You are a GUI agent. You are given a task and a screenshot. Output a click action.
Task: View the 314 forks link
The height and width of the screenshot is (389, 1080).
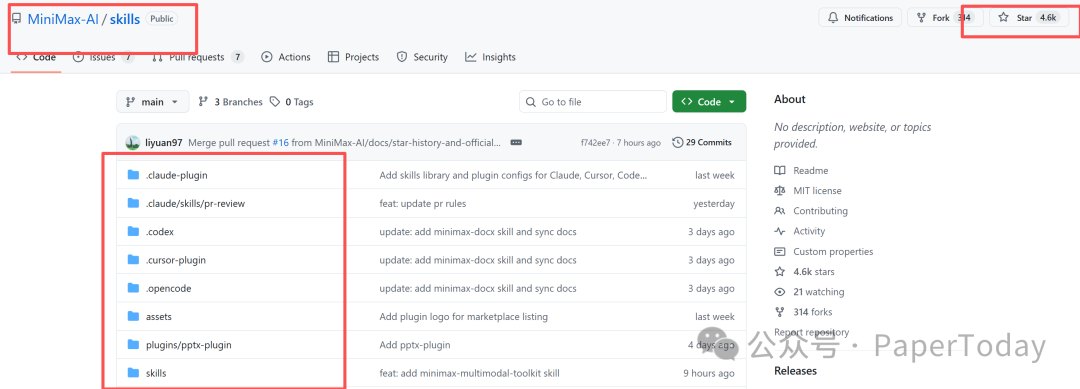(813, 312)
